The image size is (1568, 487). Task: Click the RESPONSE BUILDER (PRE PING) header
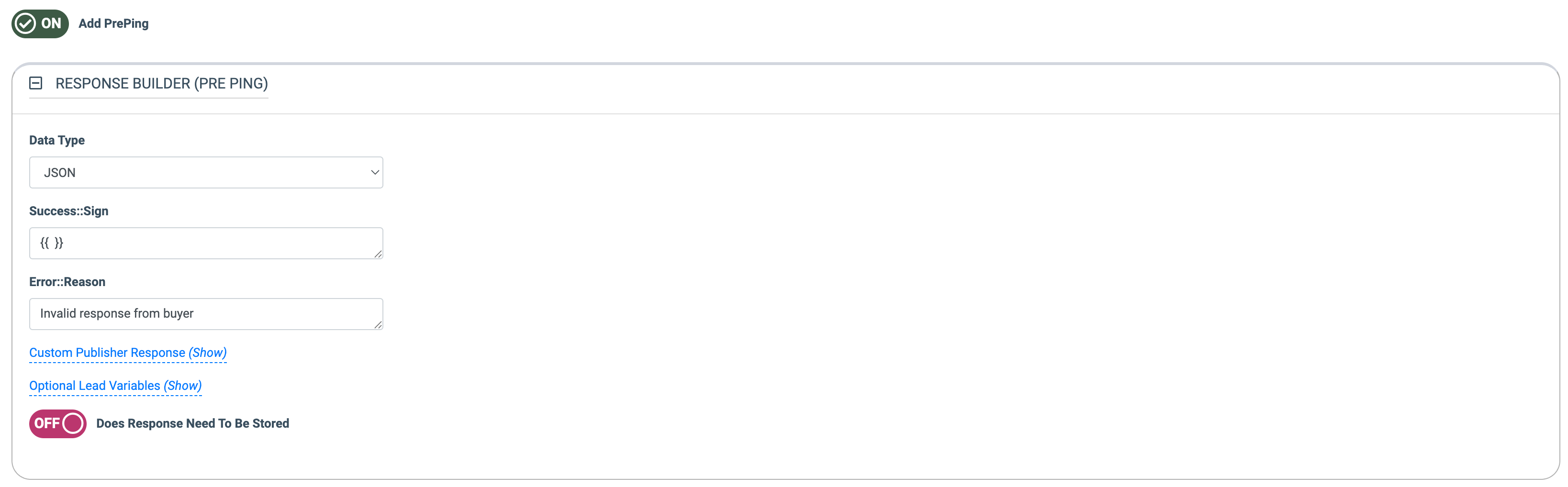(161, 83)
